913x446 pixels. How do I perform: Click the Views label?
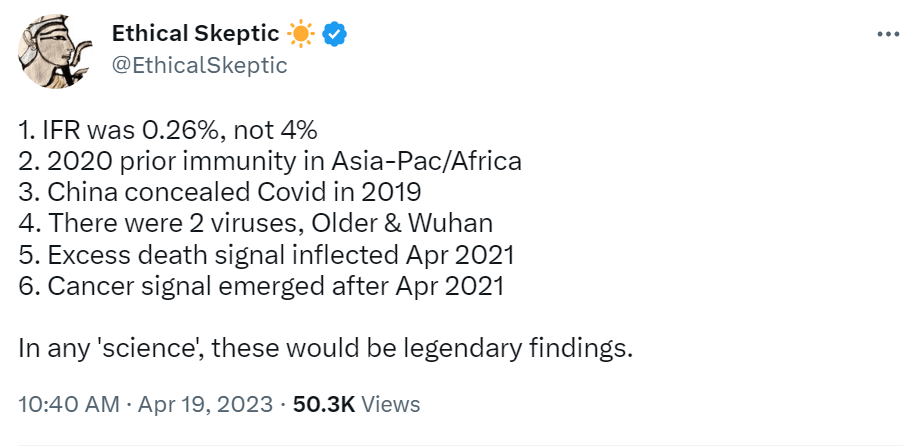point(389,405)
